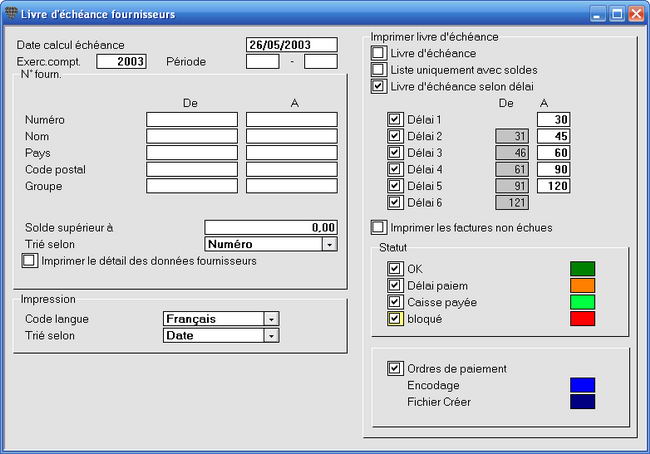Image resolution: width=650 pixels, height=454 pixels.
Task: Click the Numéro De field
Action: click(192, 119)
